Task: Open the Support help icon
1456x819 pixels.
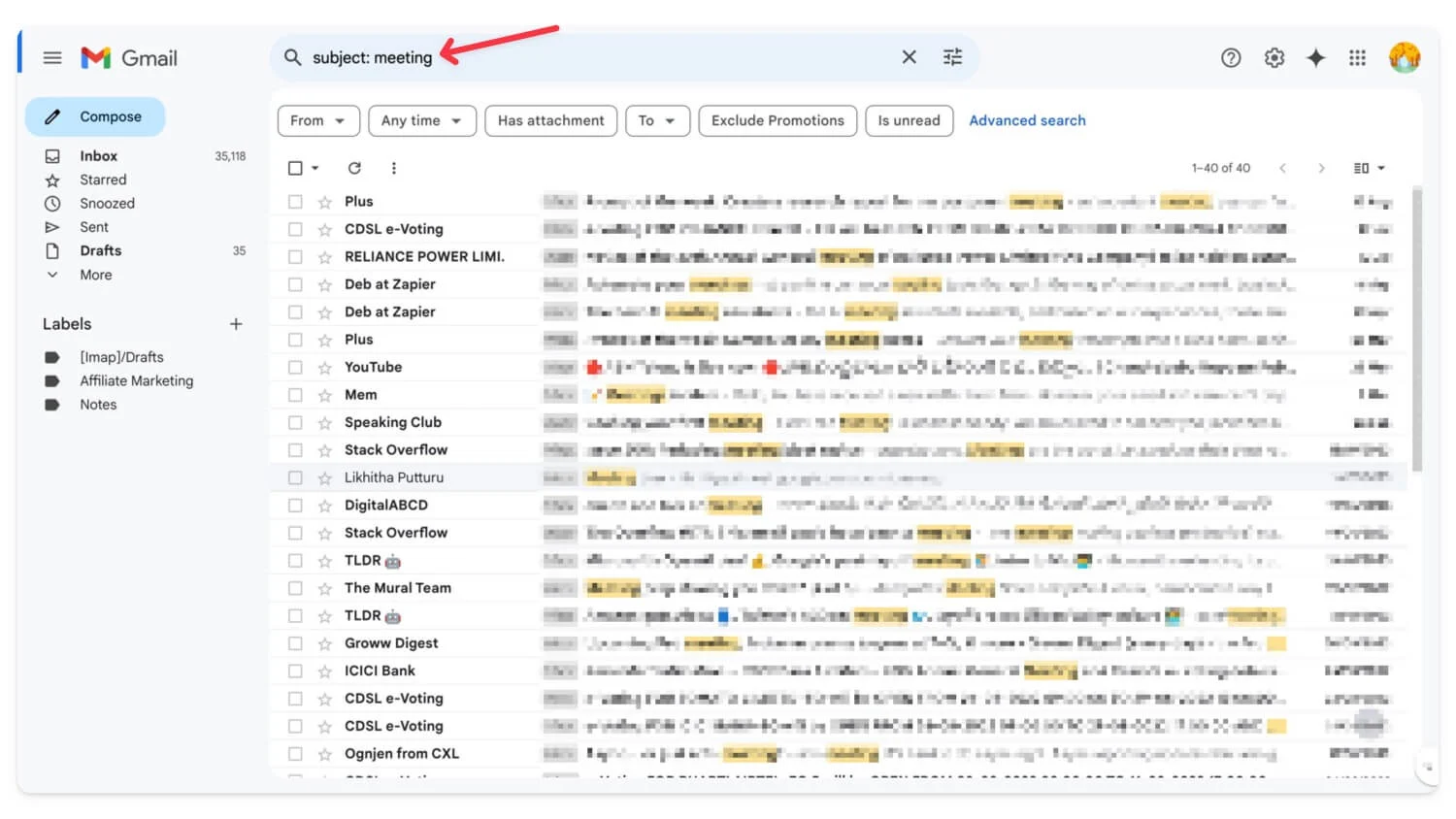Action: [x=1231, y=58]
